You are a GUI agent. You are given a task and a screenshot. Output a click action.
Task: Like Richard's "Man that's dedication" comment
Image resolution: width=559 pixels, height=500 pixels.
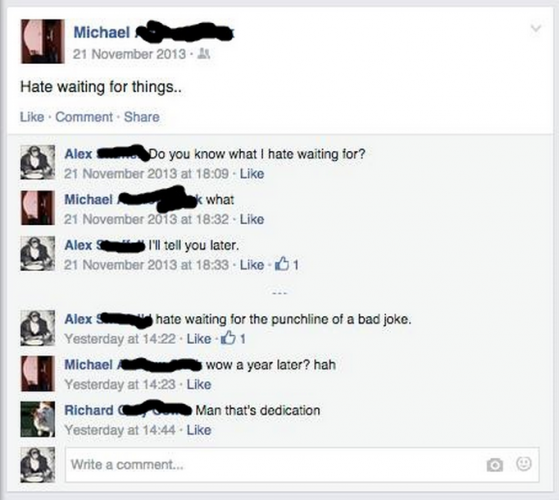pyautogui.click(x=199, y=430)
